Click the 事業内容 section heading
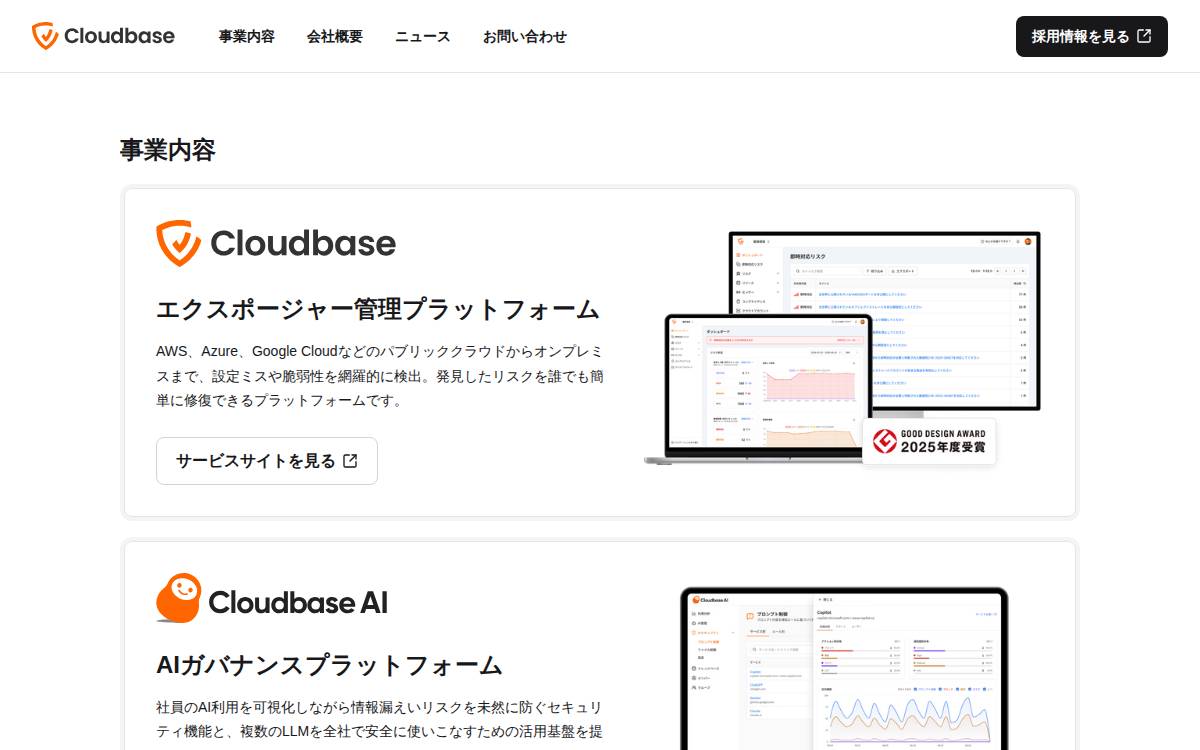 point(167,150)
